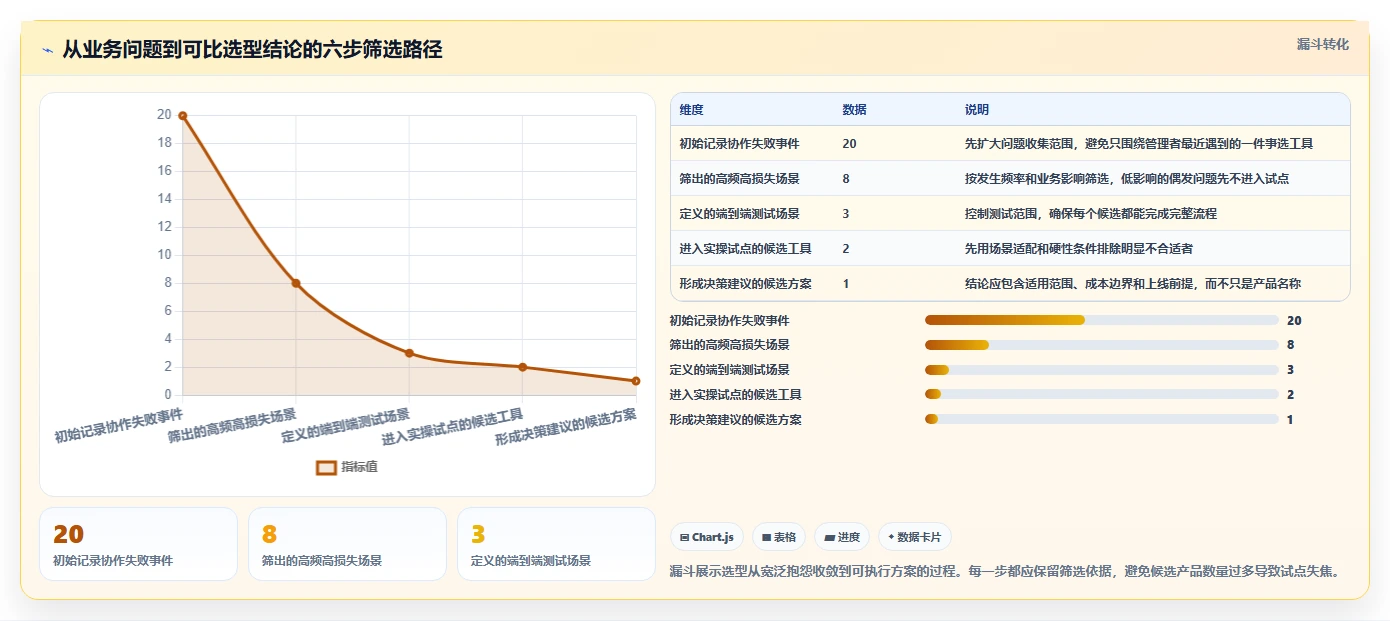Click the progress bar for 筛出的高频高损失场景
The height and width of the screenshot is (621, 1390).
1102,345
